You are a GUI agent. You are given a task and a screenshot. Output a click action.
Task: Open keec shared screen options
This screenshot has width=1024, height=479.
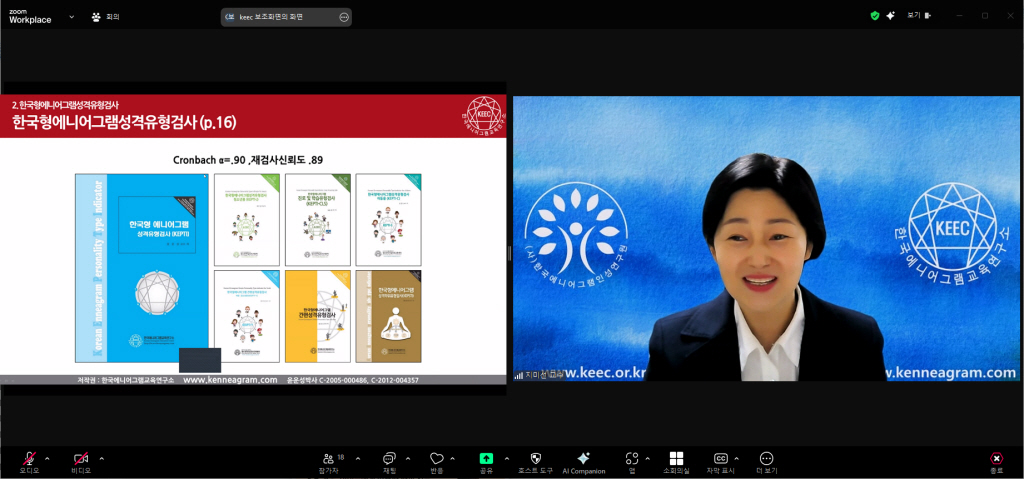coord(344,17)
